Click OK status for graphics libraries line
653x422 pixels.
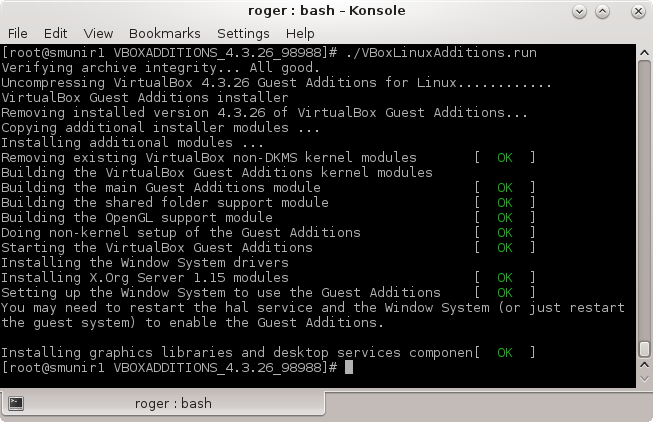coord(505,352)
